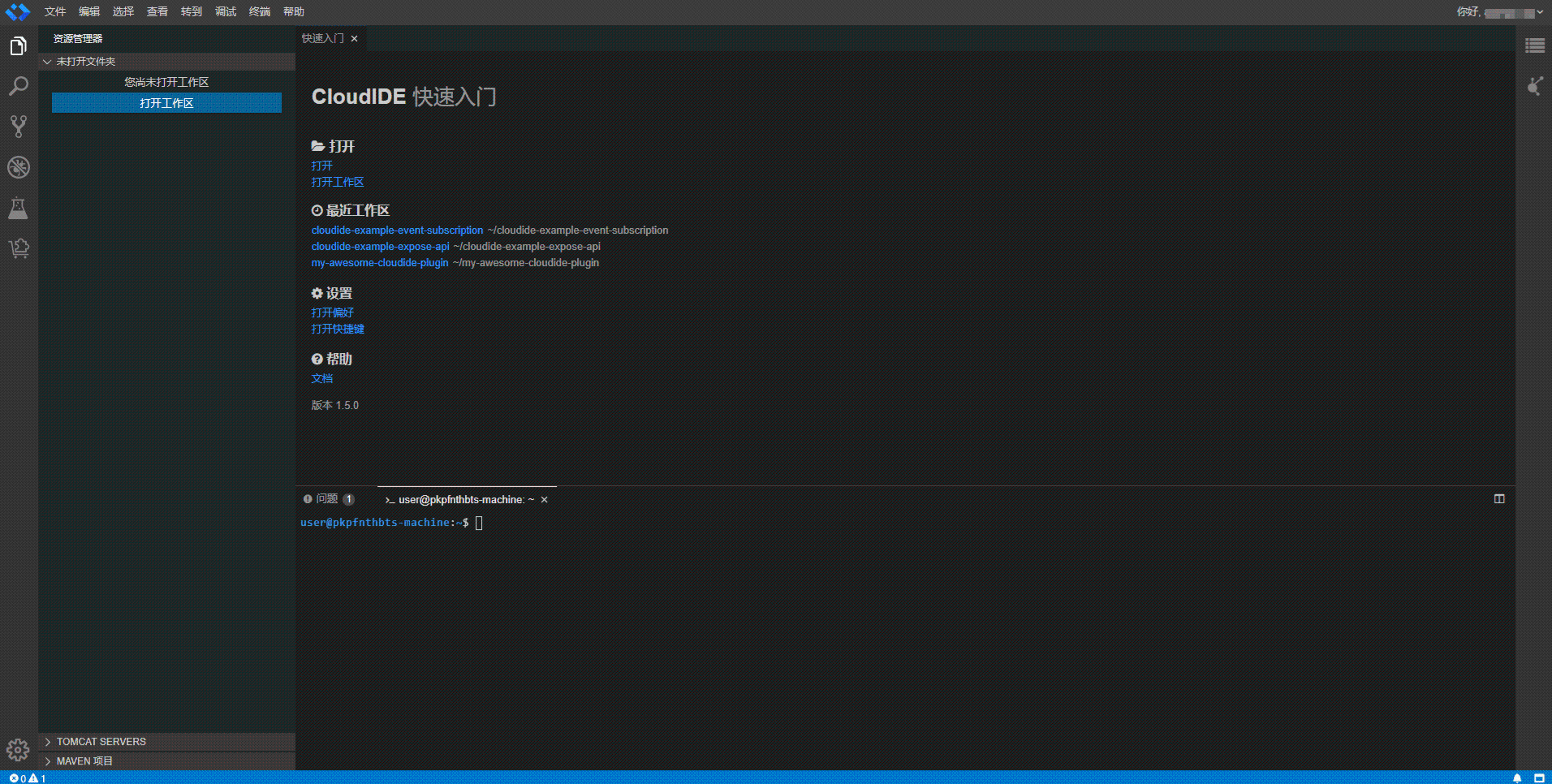Viewport: 1552px width, 784px height.
Task: Open the outline list icon in right sidebar
Action: click(1534, 46)
